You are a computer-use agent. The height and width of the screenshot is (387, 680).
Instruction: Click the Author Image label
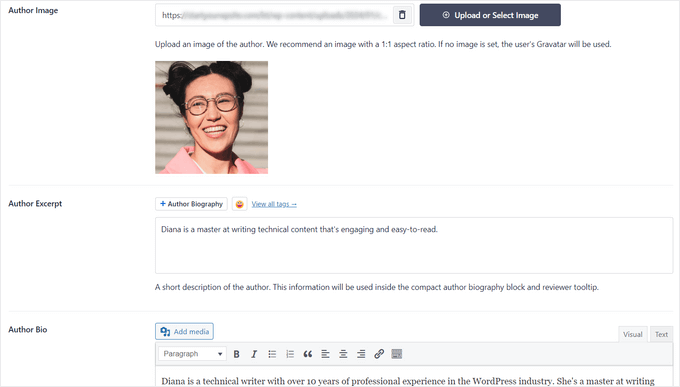(x=33, y=10)
